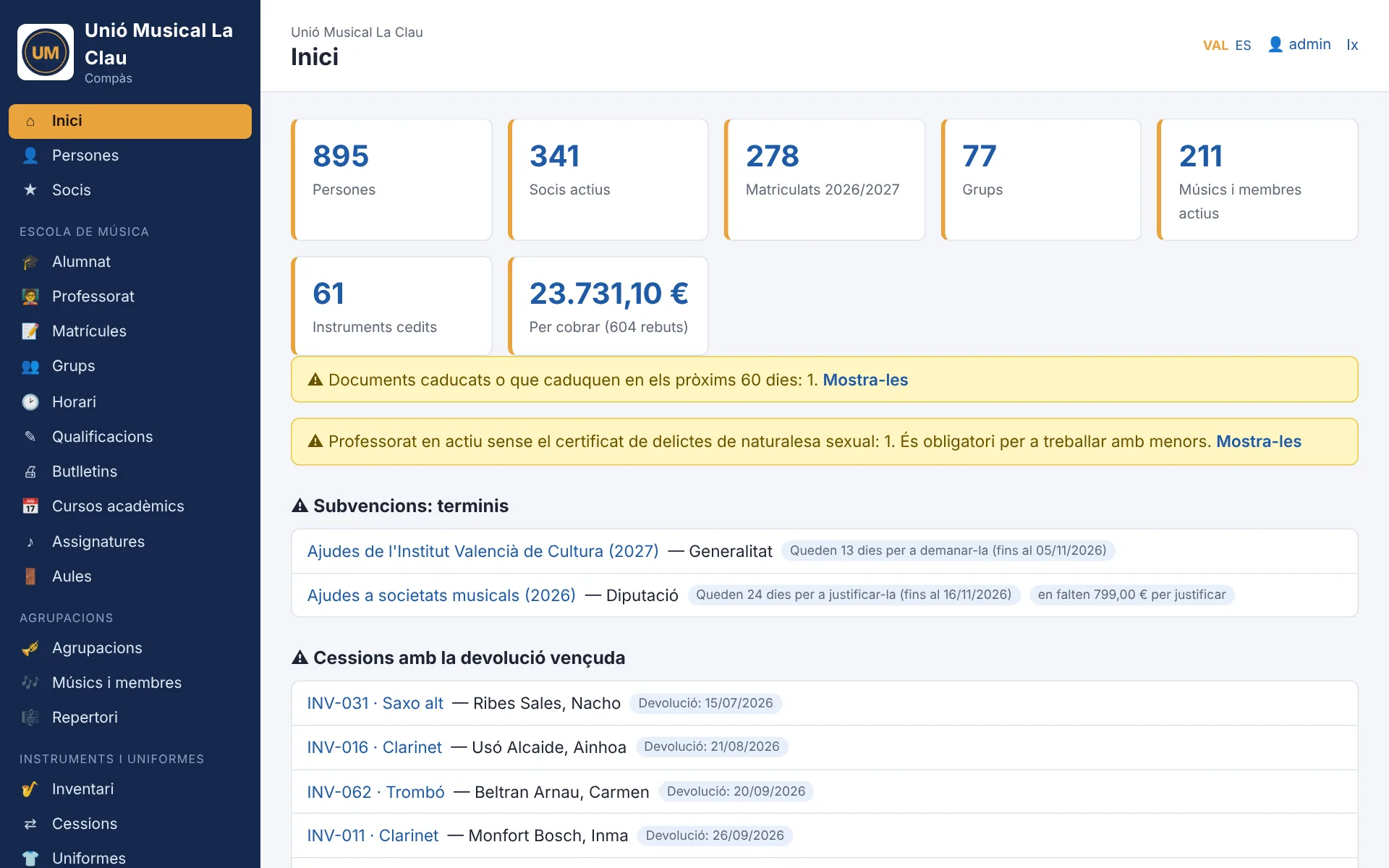Open the 23.731,10 € Per cobrar card

click(608, 306)
